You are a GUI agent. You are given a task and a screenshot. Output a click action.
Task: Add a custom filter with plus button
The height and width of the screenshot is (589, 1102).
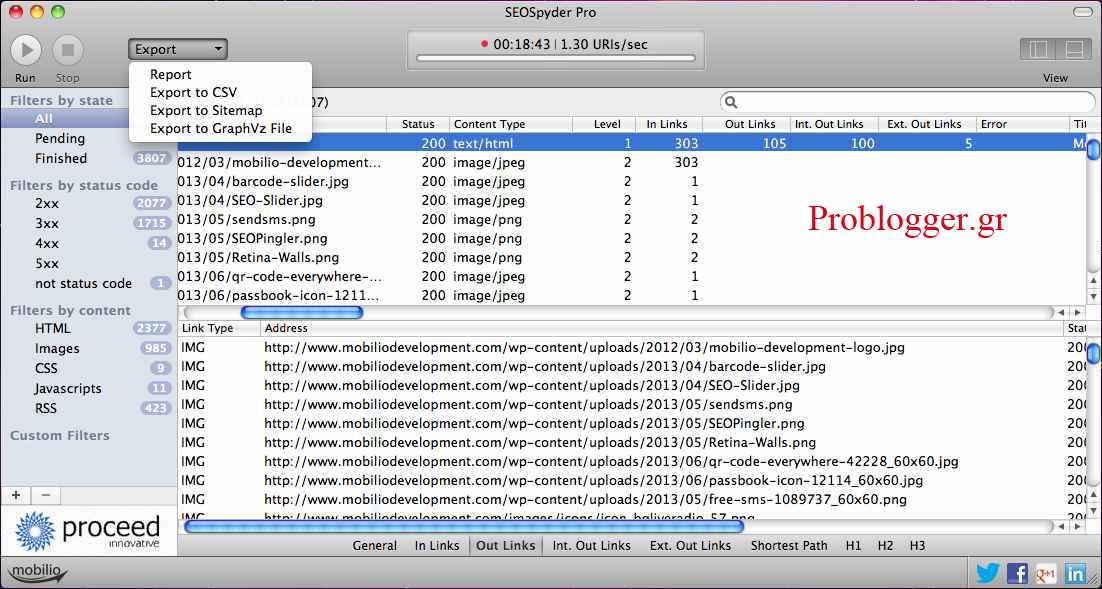15,495
